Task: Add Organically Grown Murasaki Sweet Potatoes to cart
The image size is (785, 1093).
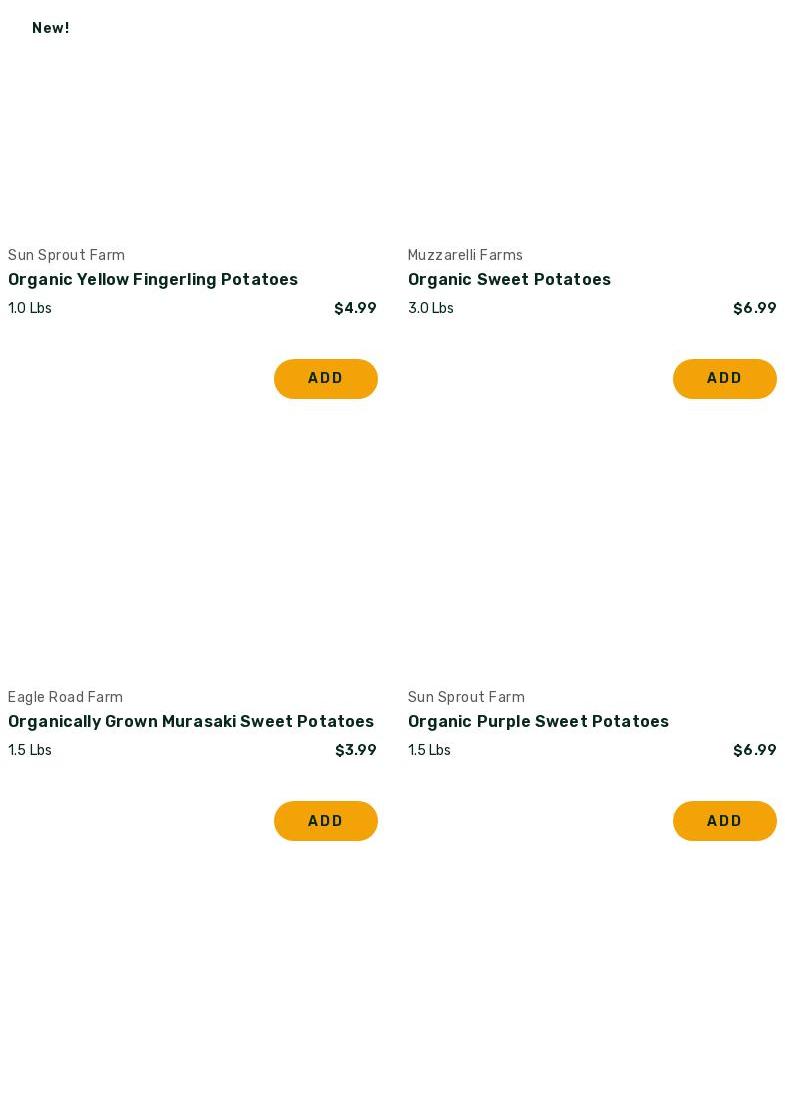Action: pyautogui.click(x=325, y=821)
